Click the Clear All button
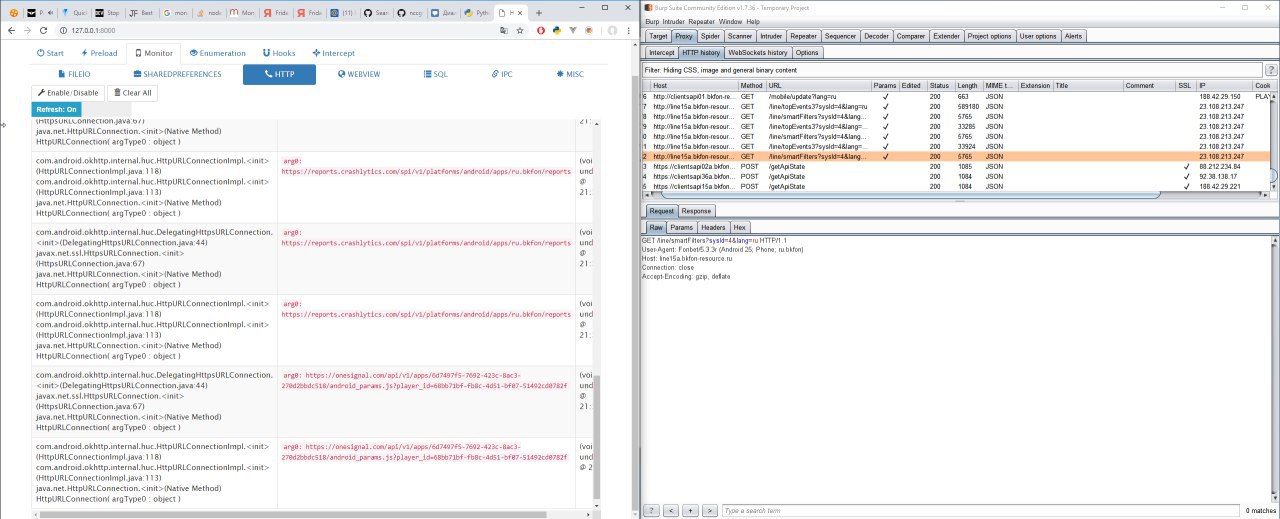 [x=132, y=93]
